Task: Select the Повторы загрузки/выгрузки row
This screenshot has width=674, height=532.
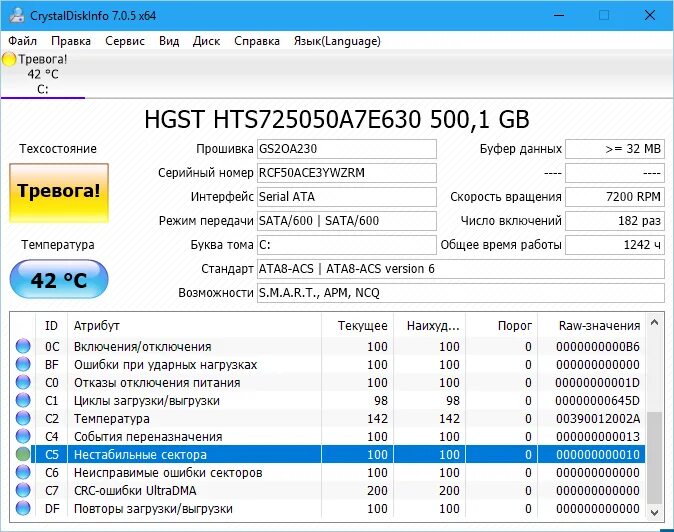Action: coord(328,508)
